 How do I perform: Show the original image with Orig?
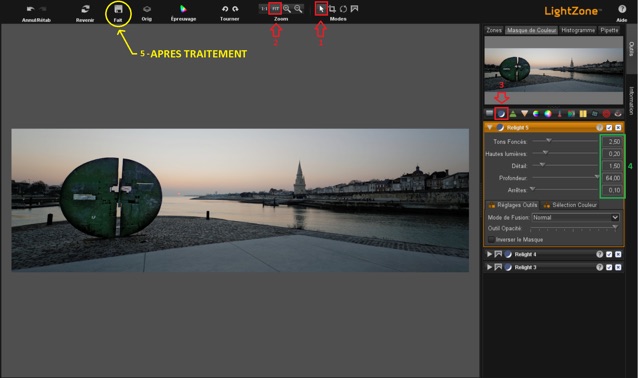(x=147, y=9)
